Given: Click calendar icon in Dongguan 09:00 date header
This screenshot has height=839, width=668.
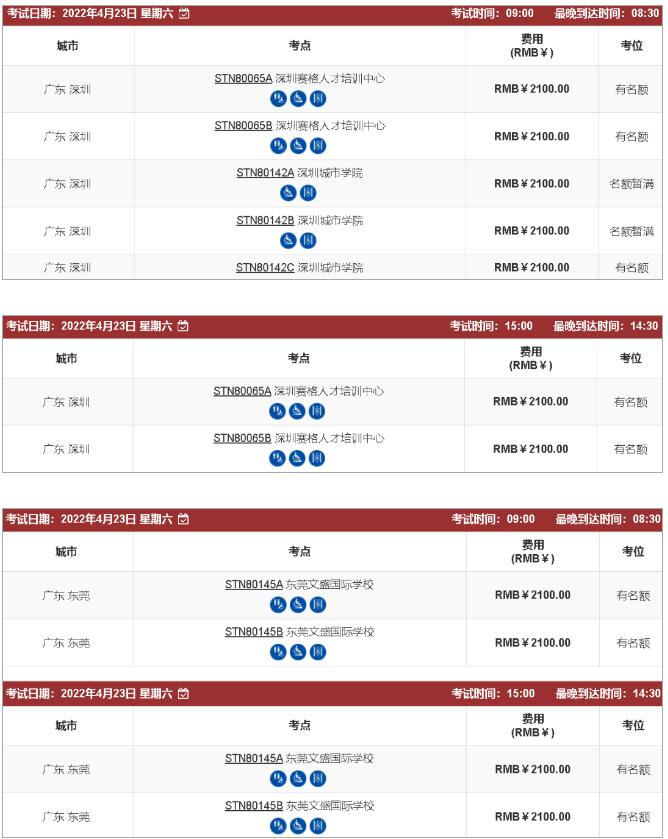Looking at the screenshot, I should pyautogui.click(x=184, y=519).
